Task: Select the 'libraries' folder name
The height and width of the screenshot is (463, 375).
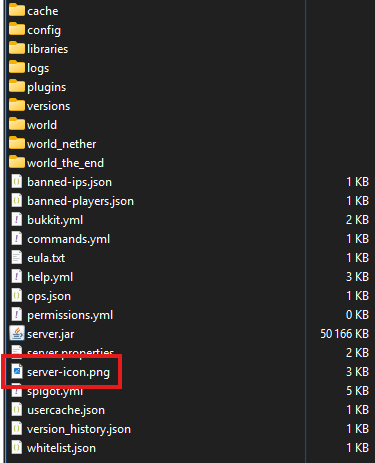Action: click(x=48, y=49)
